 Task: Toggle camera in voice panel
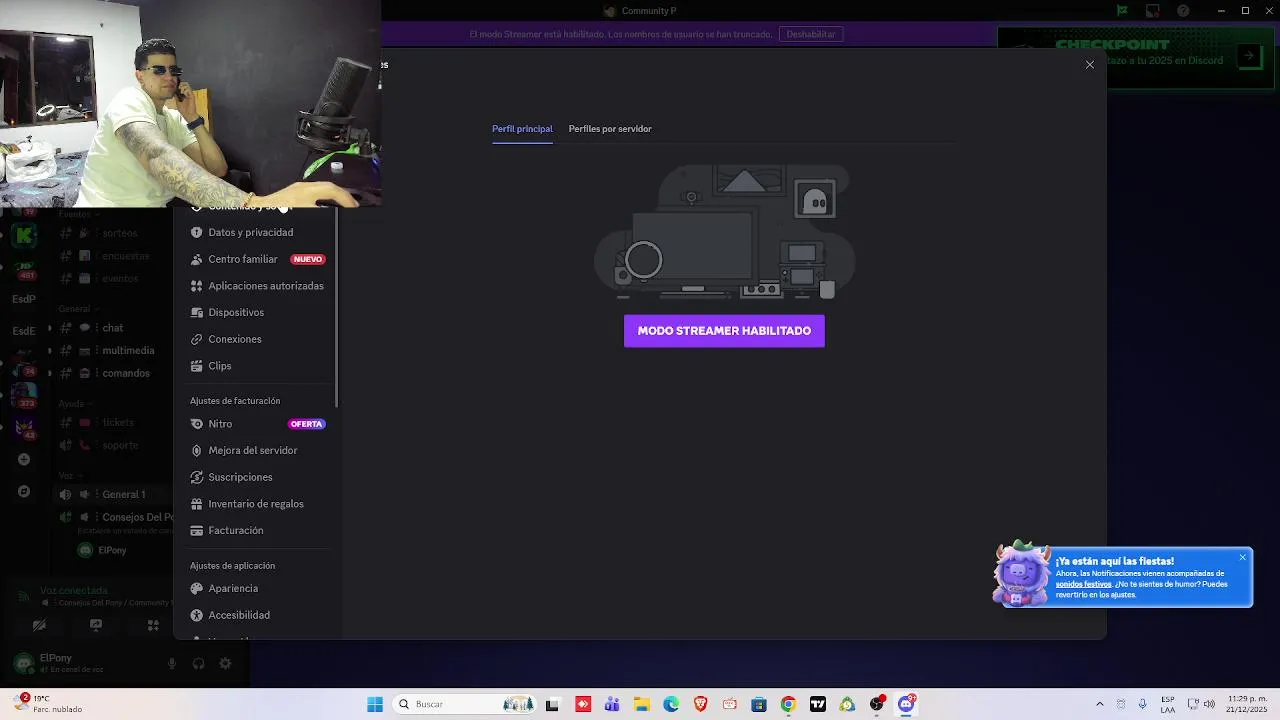click(39, 626)
